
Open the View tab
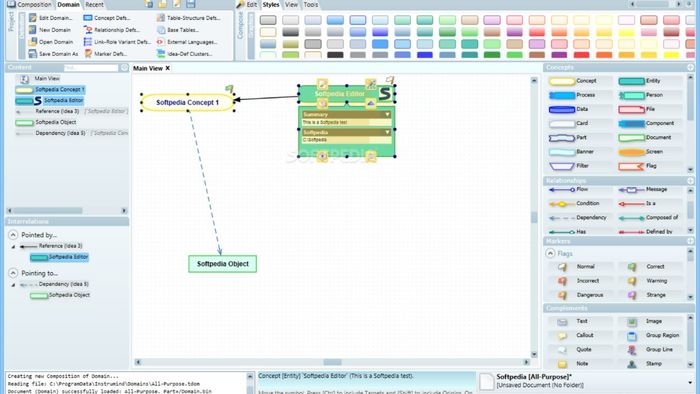[x=291, y=4]
